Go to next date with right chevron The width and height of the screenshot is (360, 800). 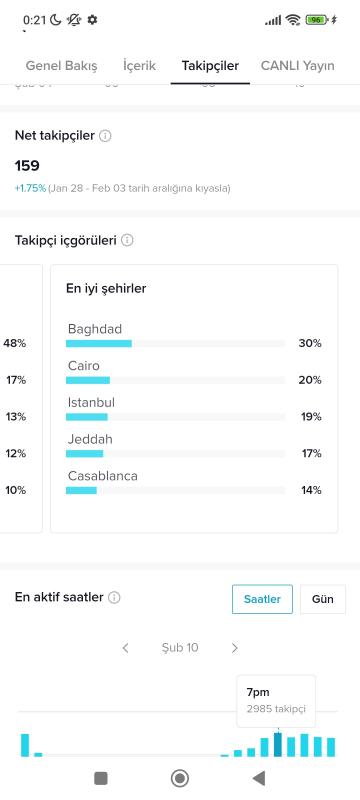point(235,648)
